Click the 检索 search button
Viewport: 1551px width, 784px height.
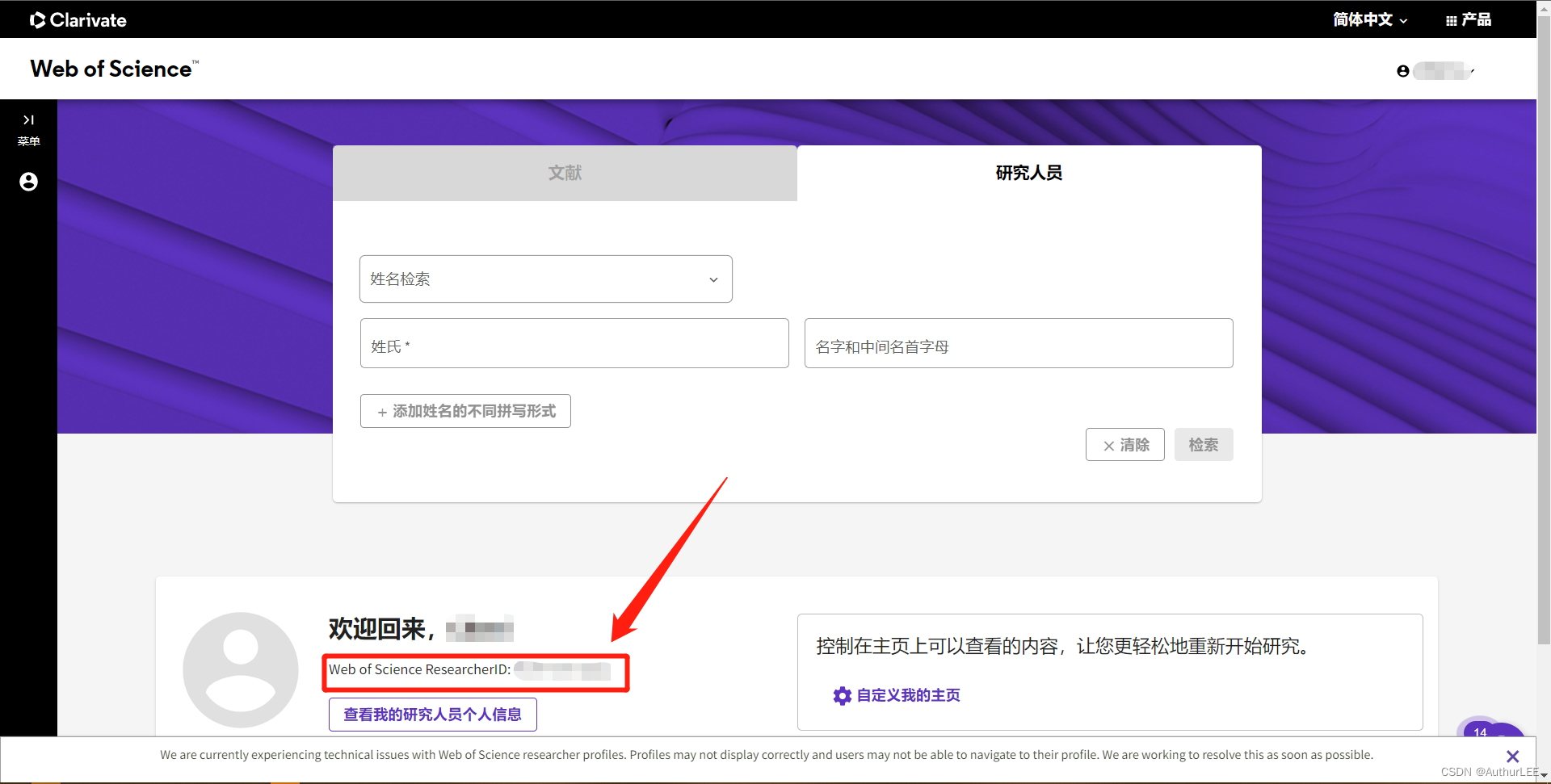[x=1203, y=444]
